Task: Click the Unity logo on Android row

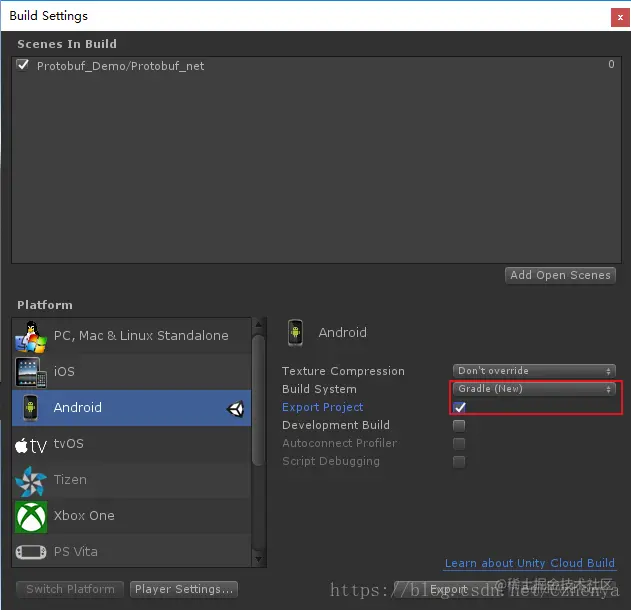Action: pyautogui.click(x=235, y=409)
